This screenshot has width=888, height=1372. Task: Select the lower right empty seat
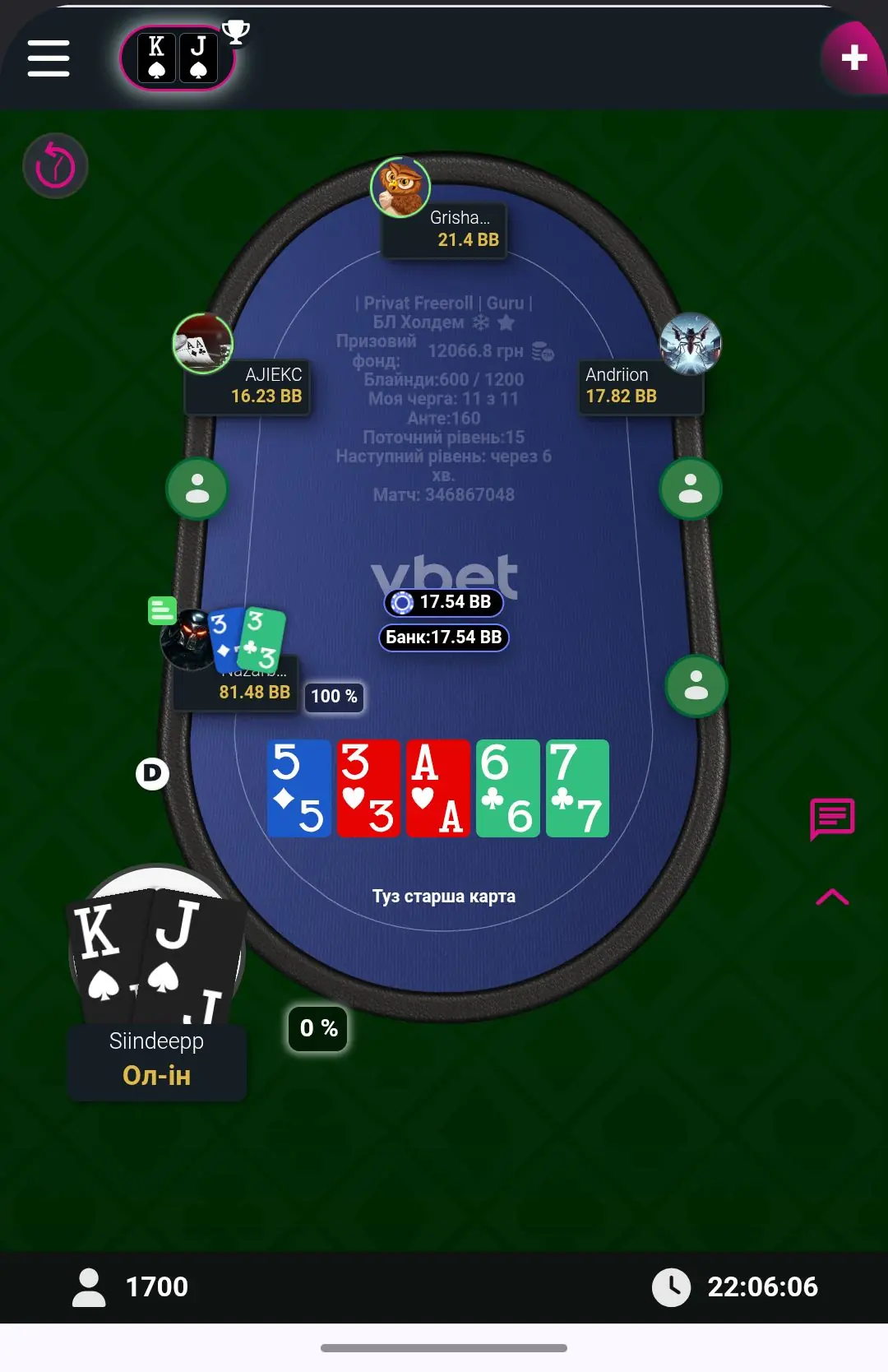click(x=696, y=685)
